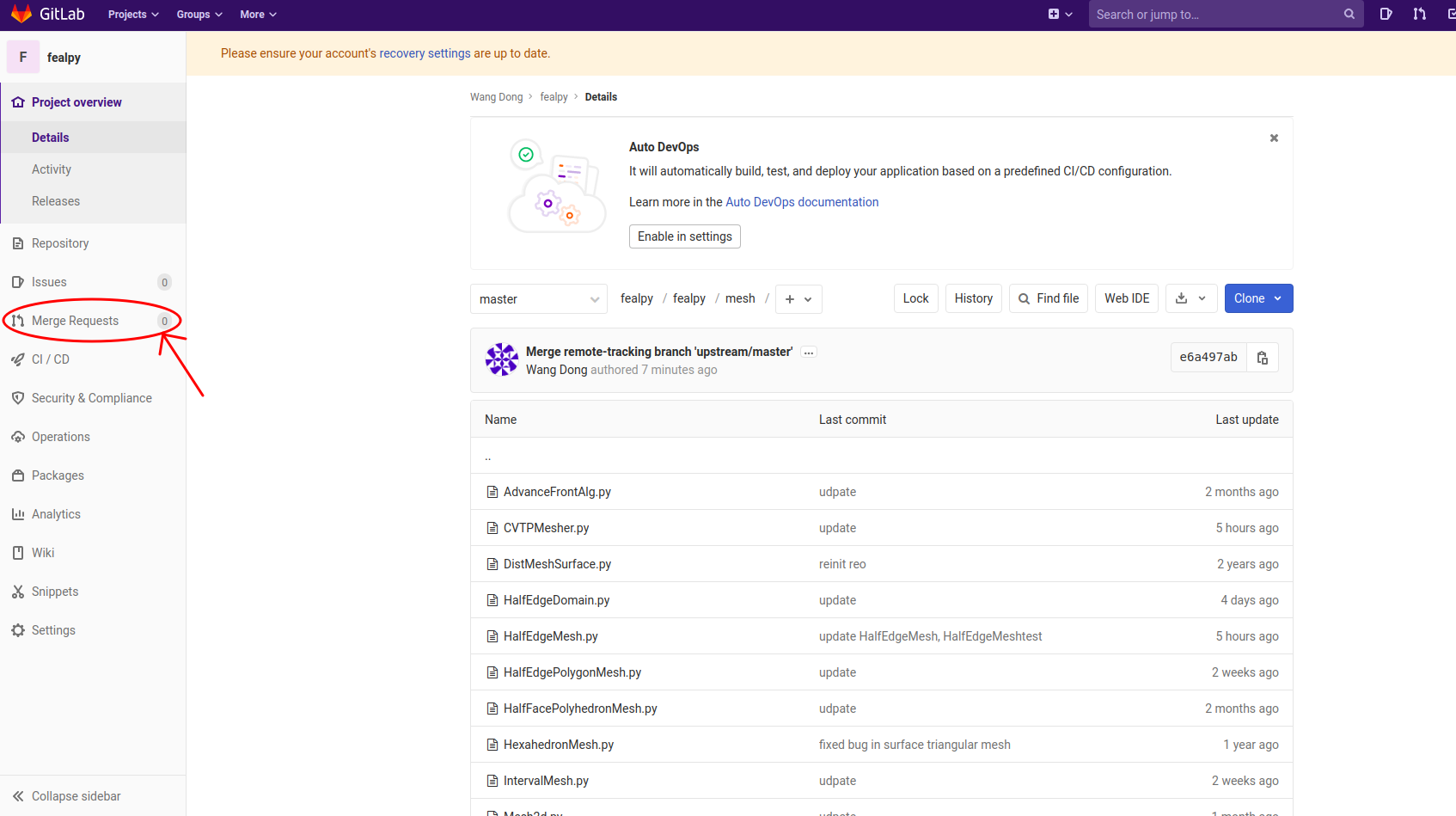Click the mesh path segment

740,298
